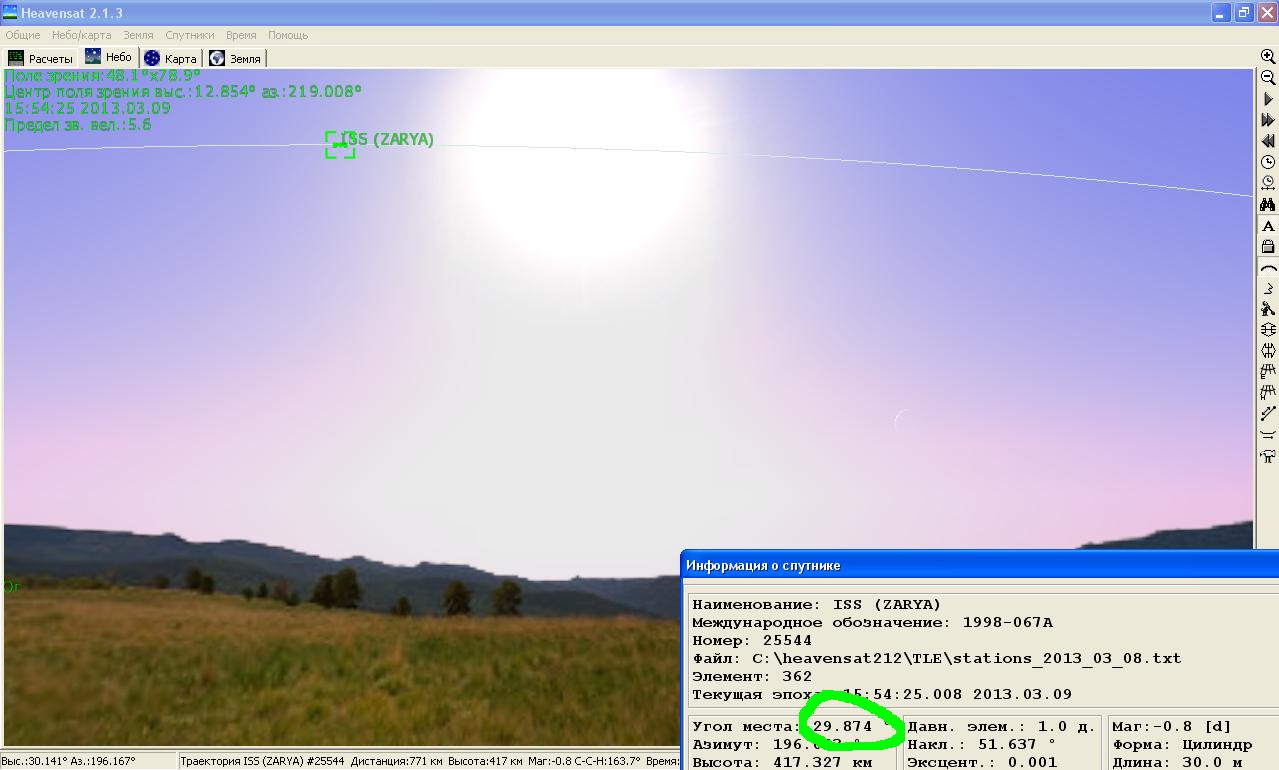Click 'Форма: Цилиндр' value

coord(1182,744)
